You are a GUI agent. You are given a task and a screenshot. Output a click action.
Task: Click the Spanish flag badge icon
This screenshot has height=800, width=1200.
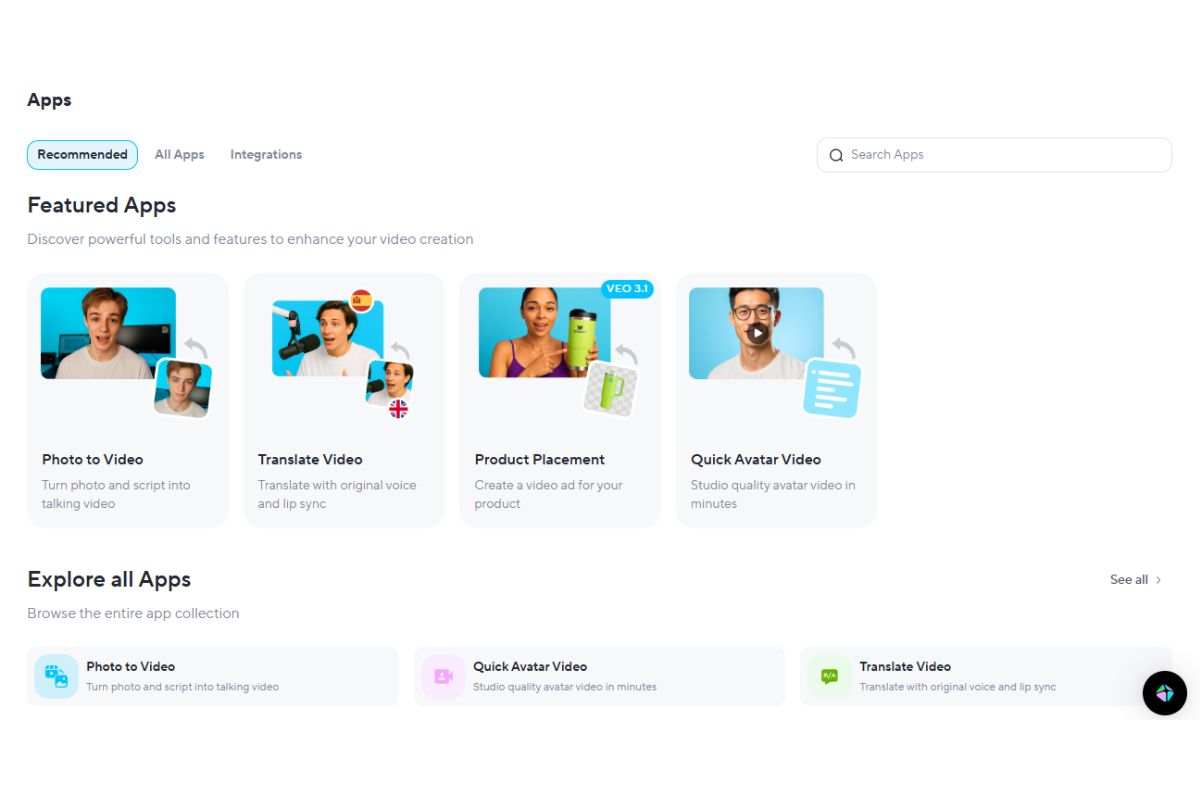coord(361,299)
